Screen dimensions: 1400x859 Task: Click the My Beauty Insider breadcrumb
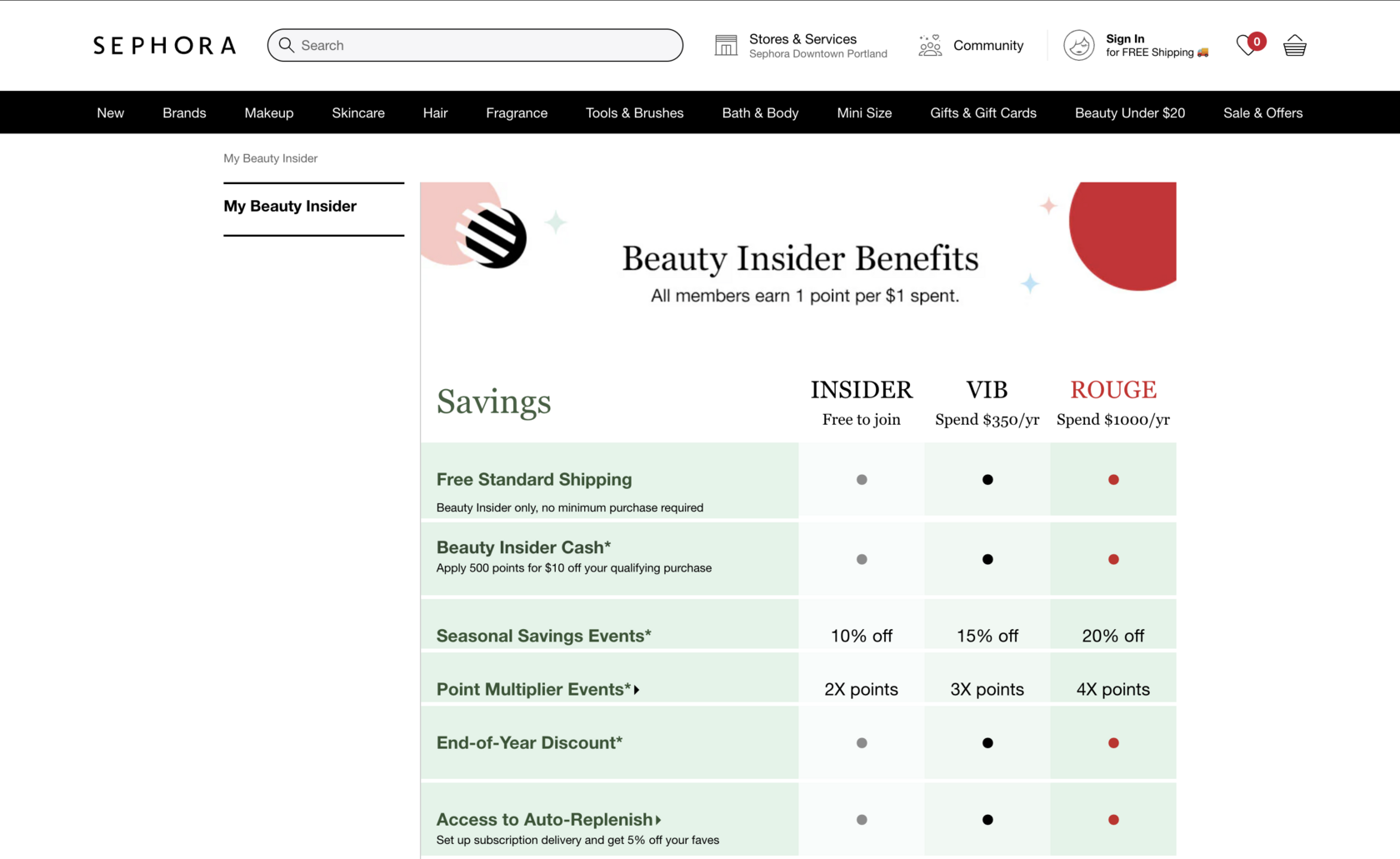pos(270,158)
